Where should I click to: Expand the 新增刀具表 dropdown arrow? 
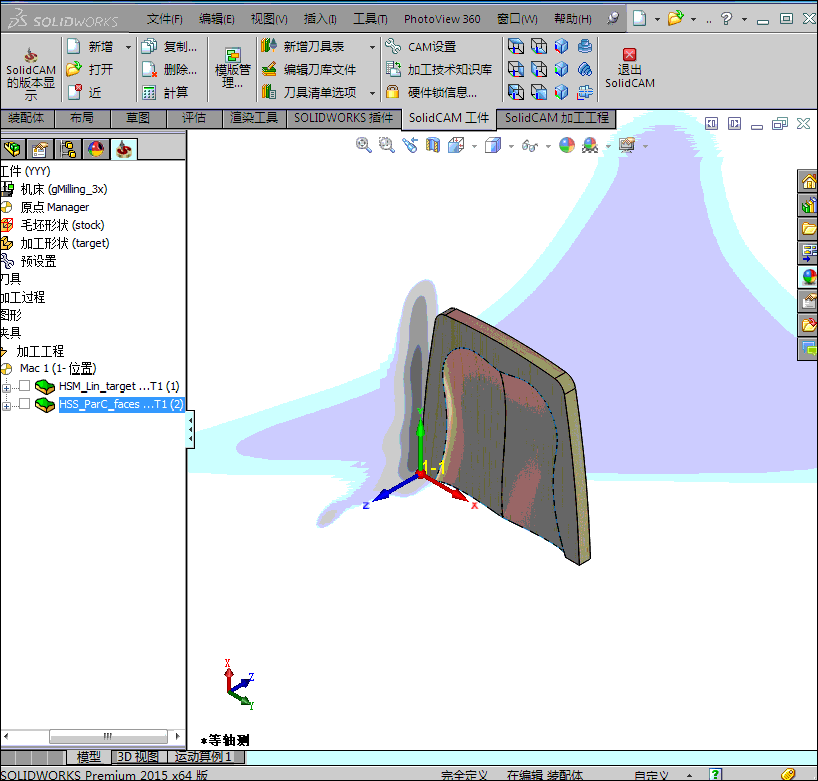tap(372, 47)
